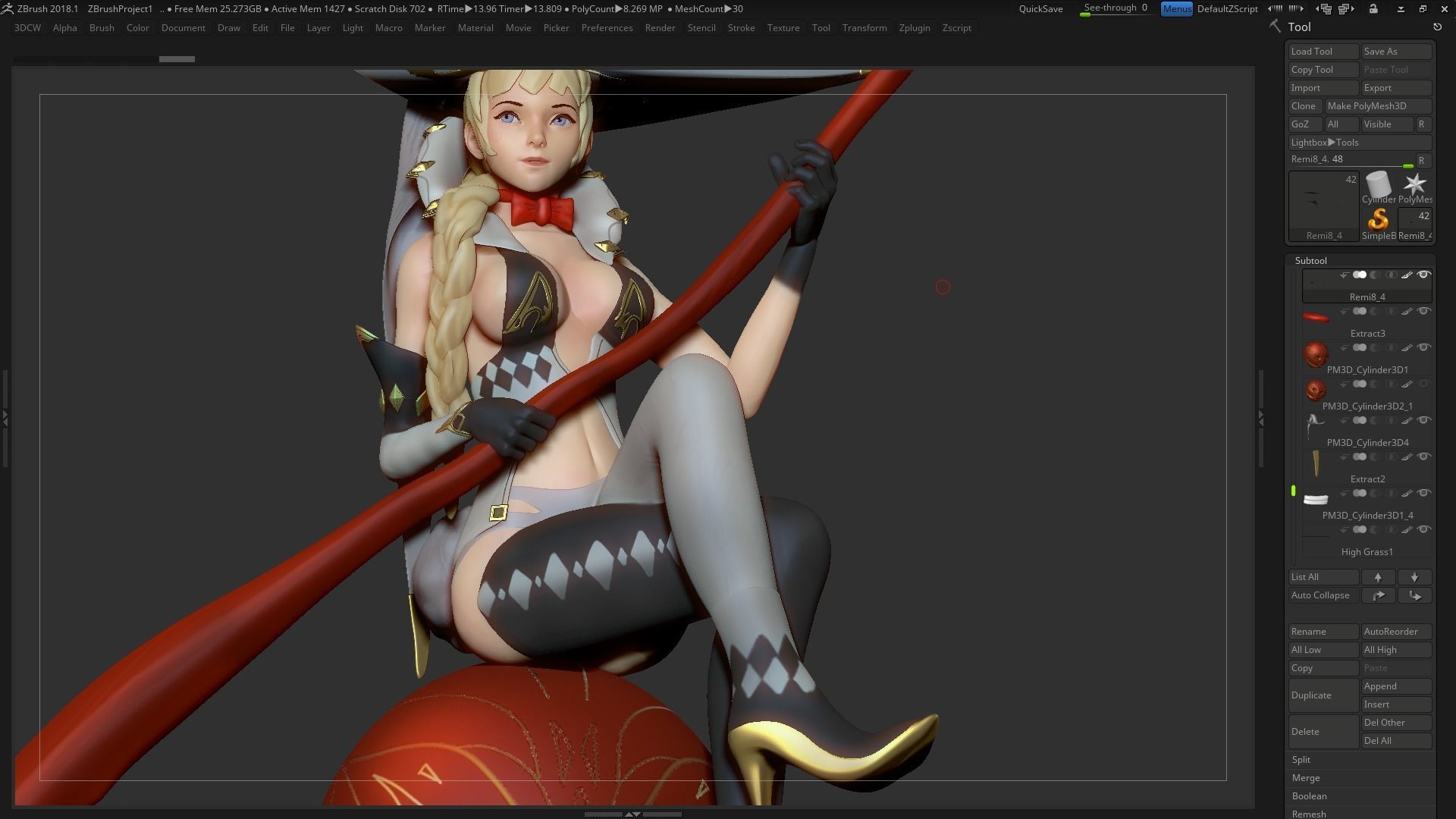Toggle visibility of PM3D_Cylinder3D4 subtool

pyautogui.click(x=1424, y=421)
